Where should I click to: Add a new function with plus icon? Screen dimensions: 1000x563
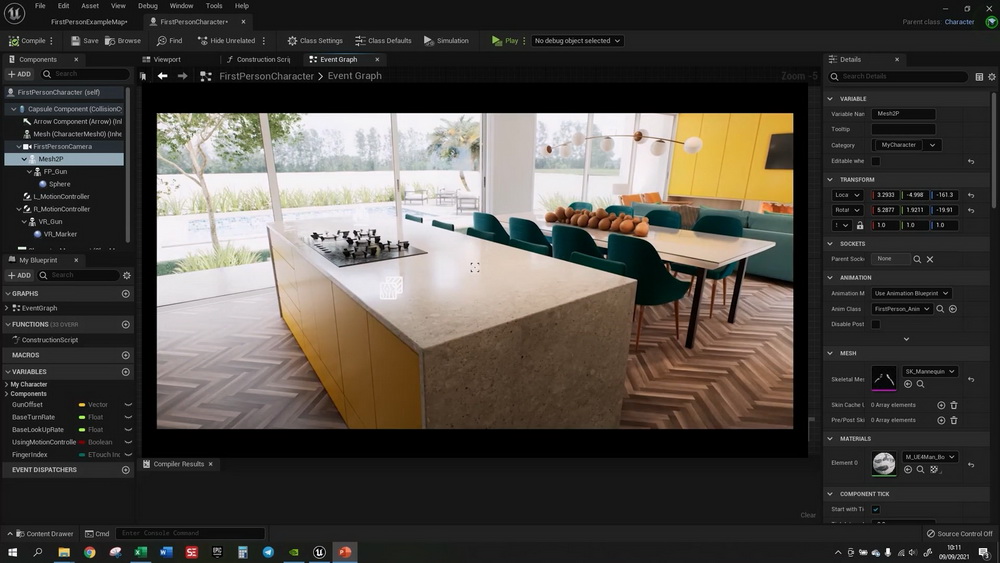(126, 325)
